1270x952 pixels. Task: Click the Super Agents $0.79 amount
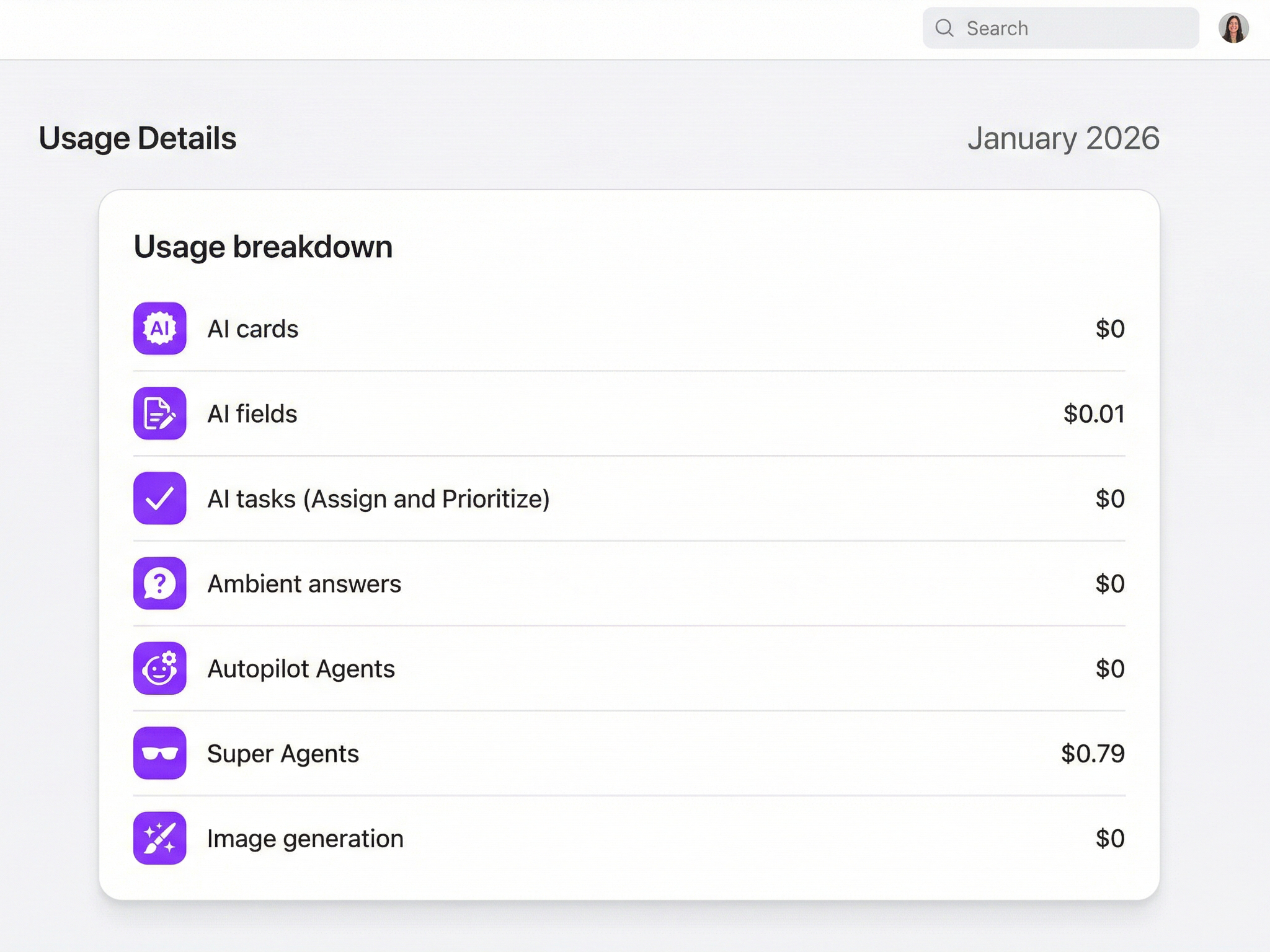coord(1092,754)
